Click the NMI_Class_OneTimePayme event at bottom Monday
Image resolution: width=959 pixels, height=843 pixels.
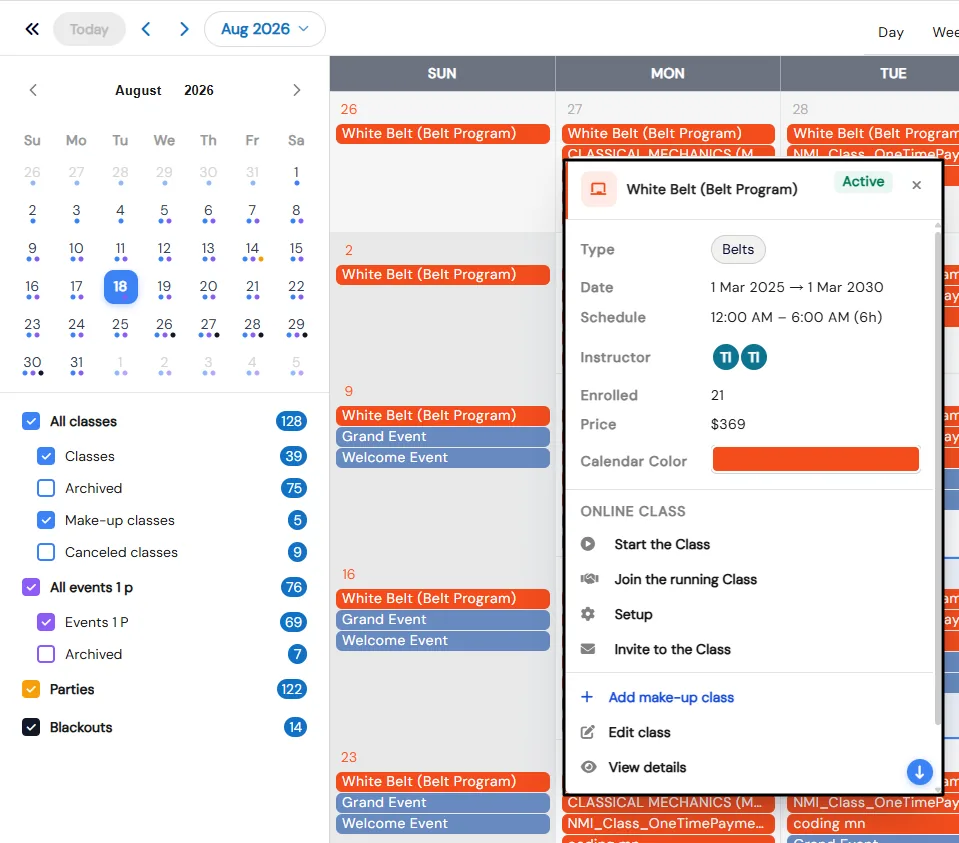[x=668, y=823]
